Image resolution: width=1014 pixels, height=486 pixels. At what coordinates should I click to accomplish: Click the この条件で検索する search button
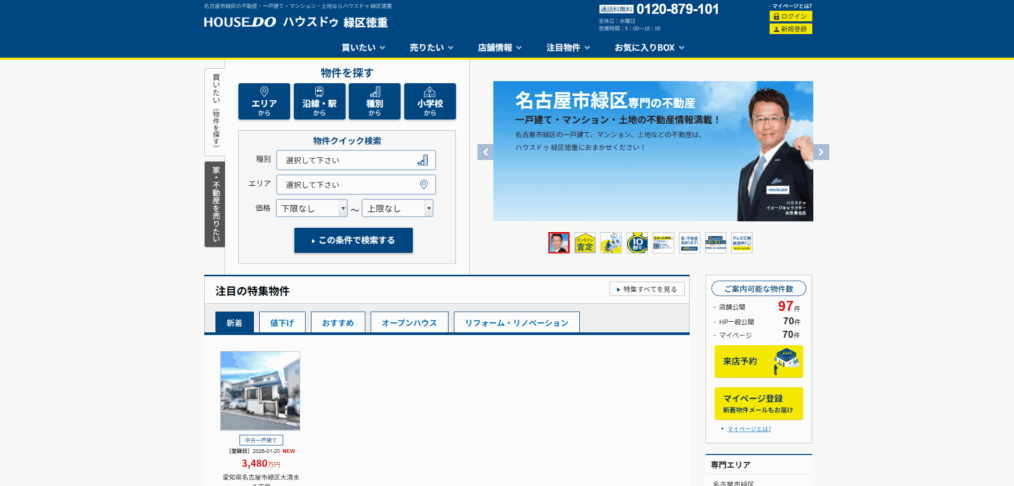pos(353,240)
